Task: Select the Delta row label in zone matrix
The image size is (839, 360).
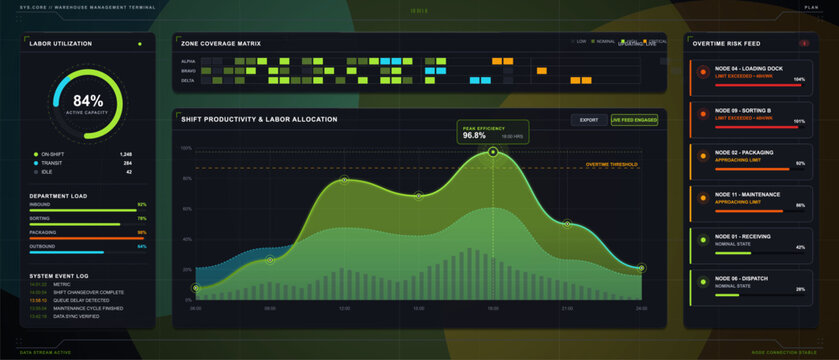Action: pos(188,81)
